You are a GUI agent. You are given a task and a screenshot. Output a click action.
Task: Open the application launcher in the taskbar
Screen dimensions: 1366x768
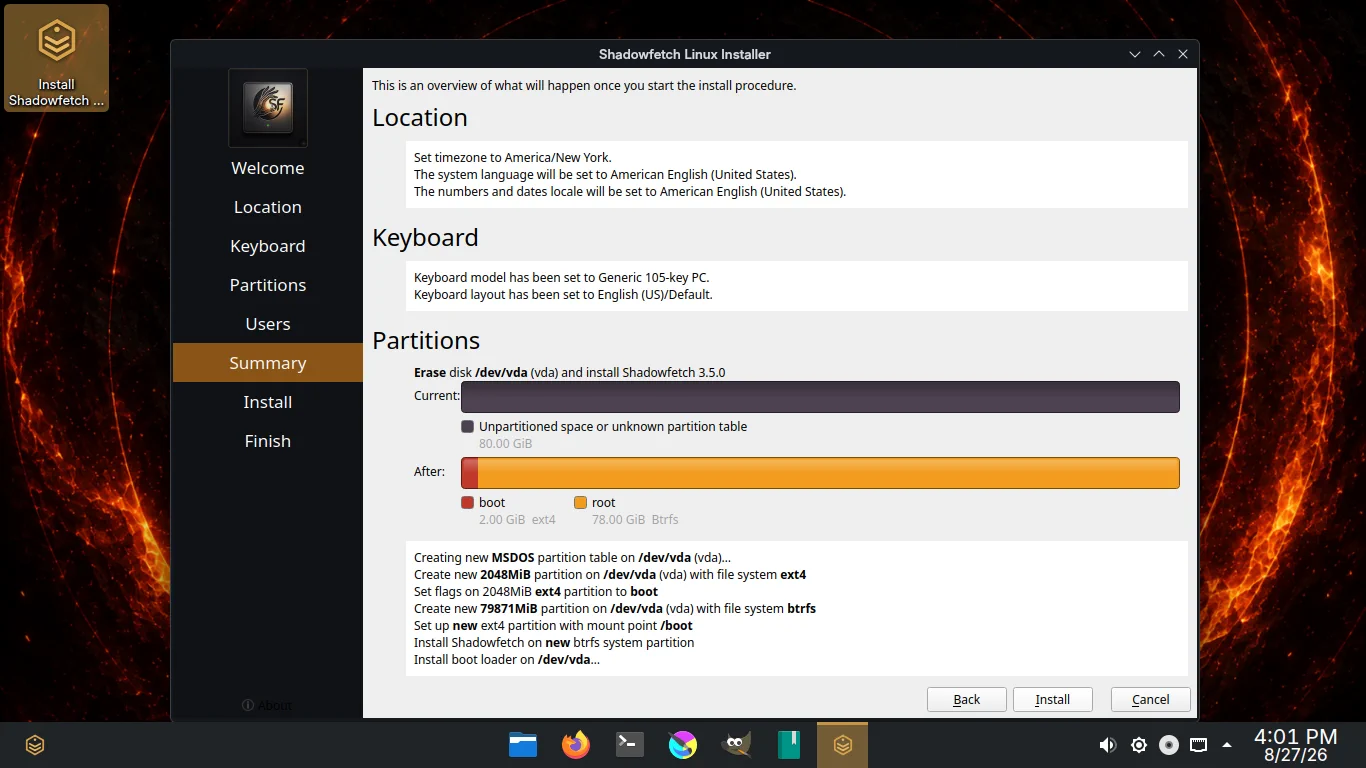(x=35, y=745)
